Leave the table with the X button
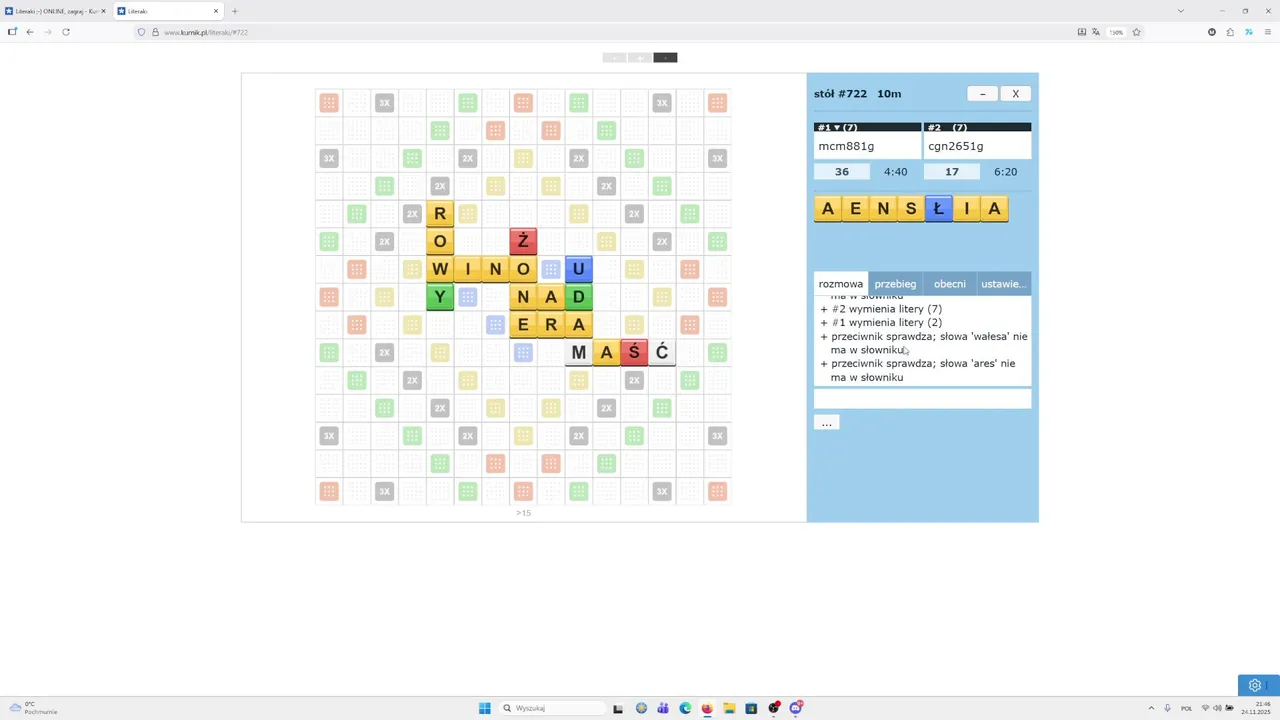 point(1015,94)
